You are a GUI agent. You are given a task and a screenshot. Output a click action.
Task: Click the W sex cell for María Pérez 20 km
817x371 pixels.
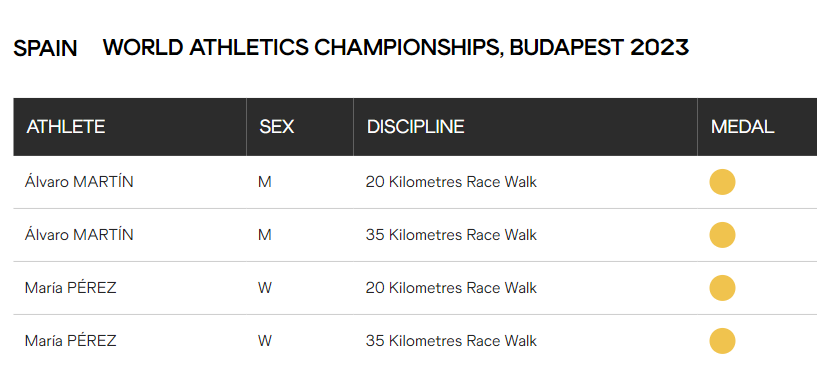tap(265, 288)
